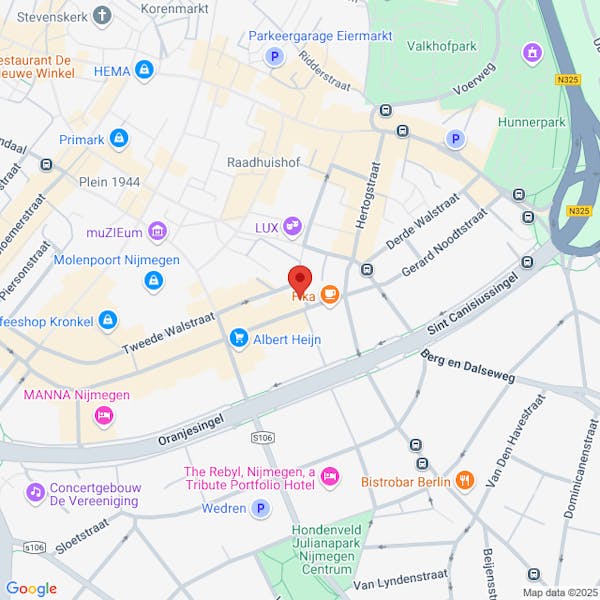
Task: Click the Hunnerpark label
Action: [x=532, y=122]
